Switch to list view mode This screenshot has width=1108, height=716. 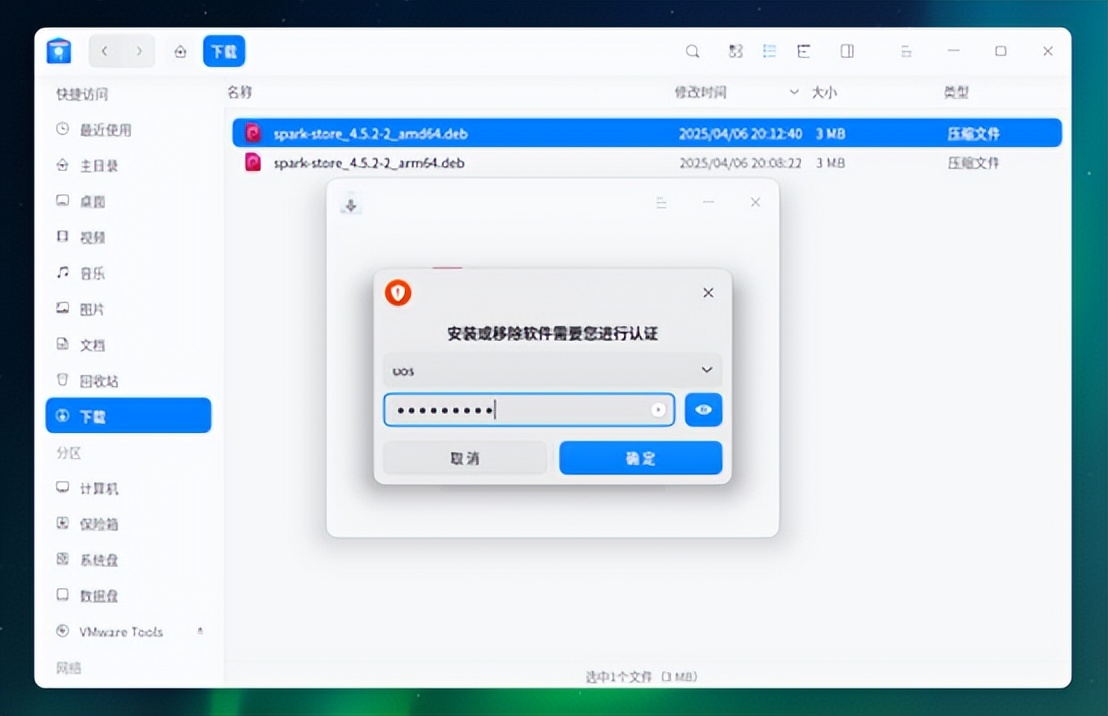point(769,50)
